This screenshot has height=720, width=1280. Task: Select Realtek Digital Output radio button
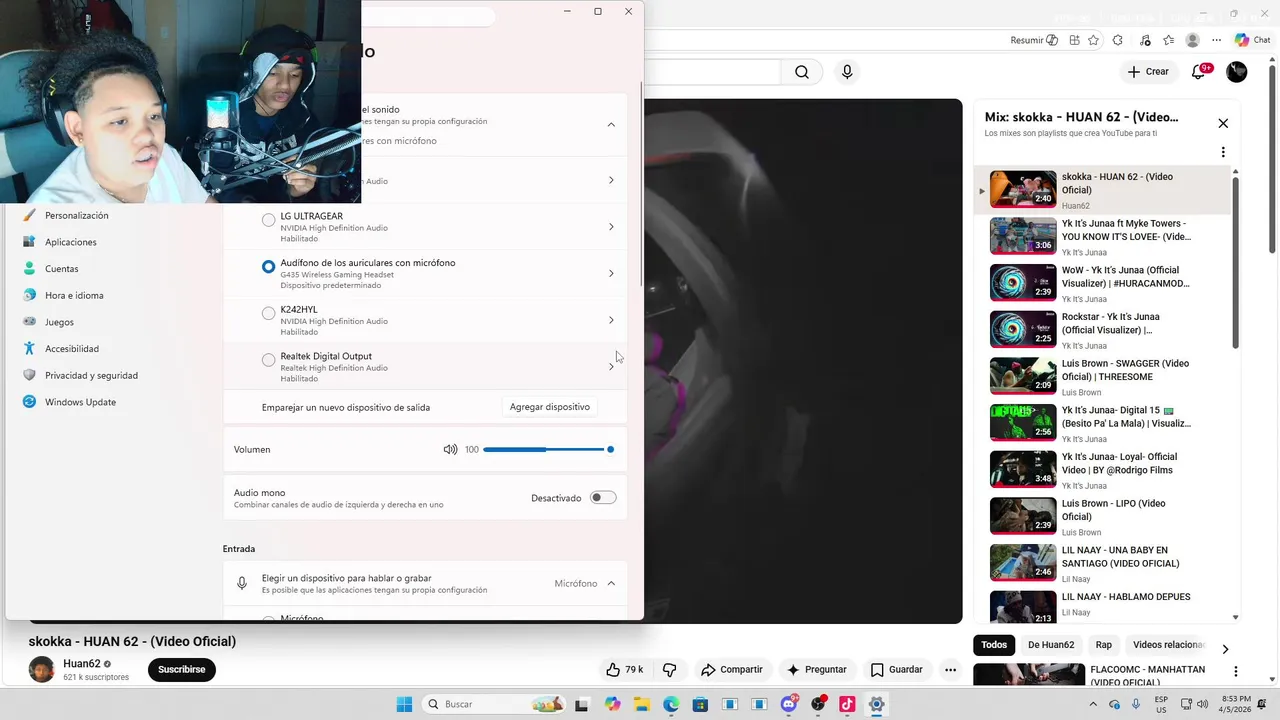click(x=268, y=360)
